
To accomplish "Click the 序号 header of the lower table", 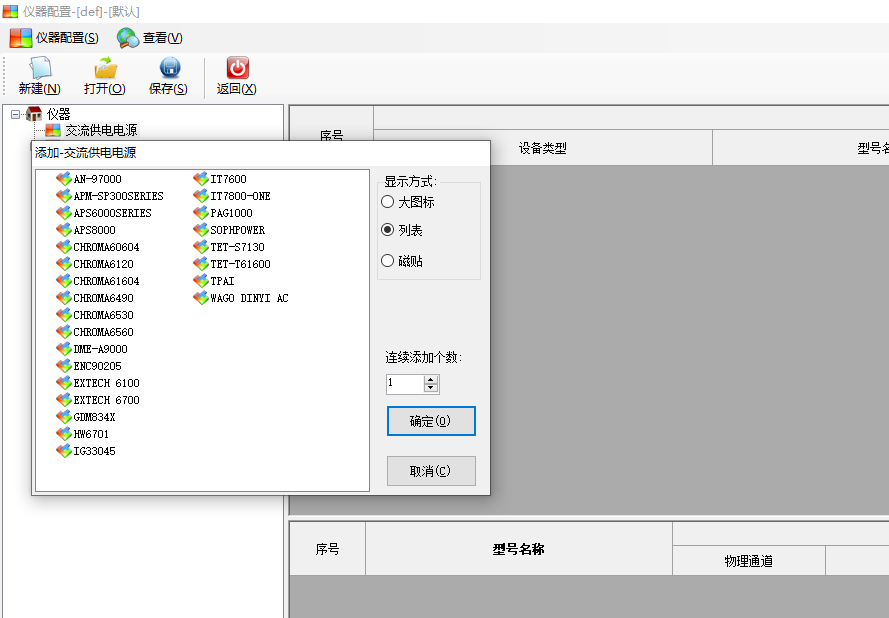I will [x=328, y=549].
